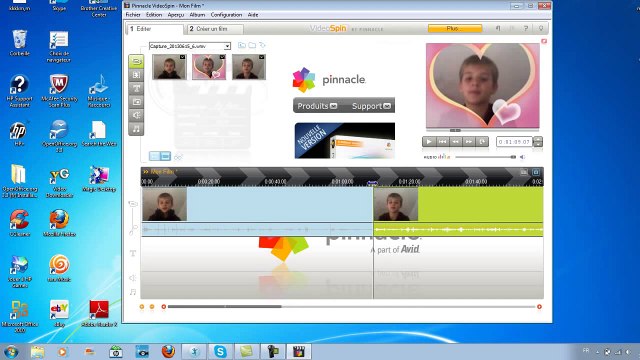Image resolution: width=640 pixels, height=360 pixels.
Task: Select the green second clip on timeline
Action: point(458,204)
